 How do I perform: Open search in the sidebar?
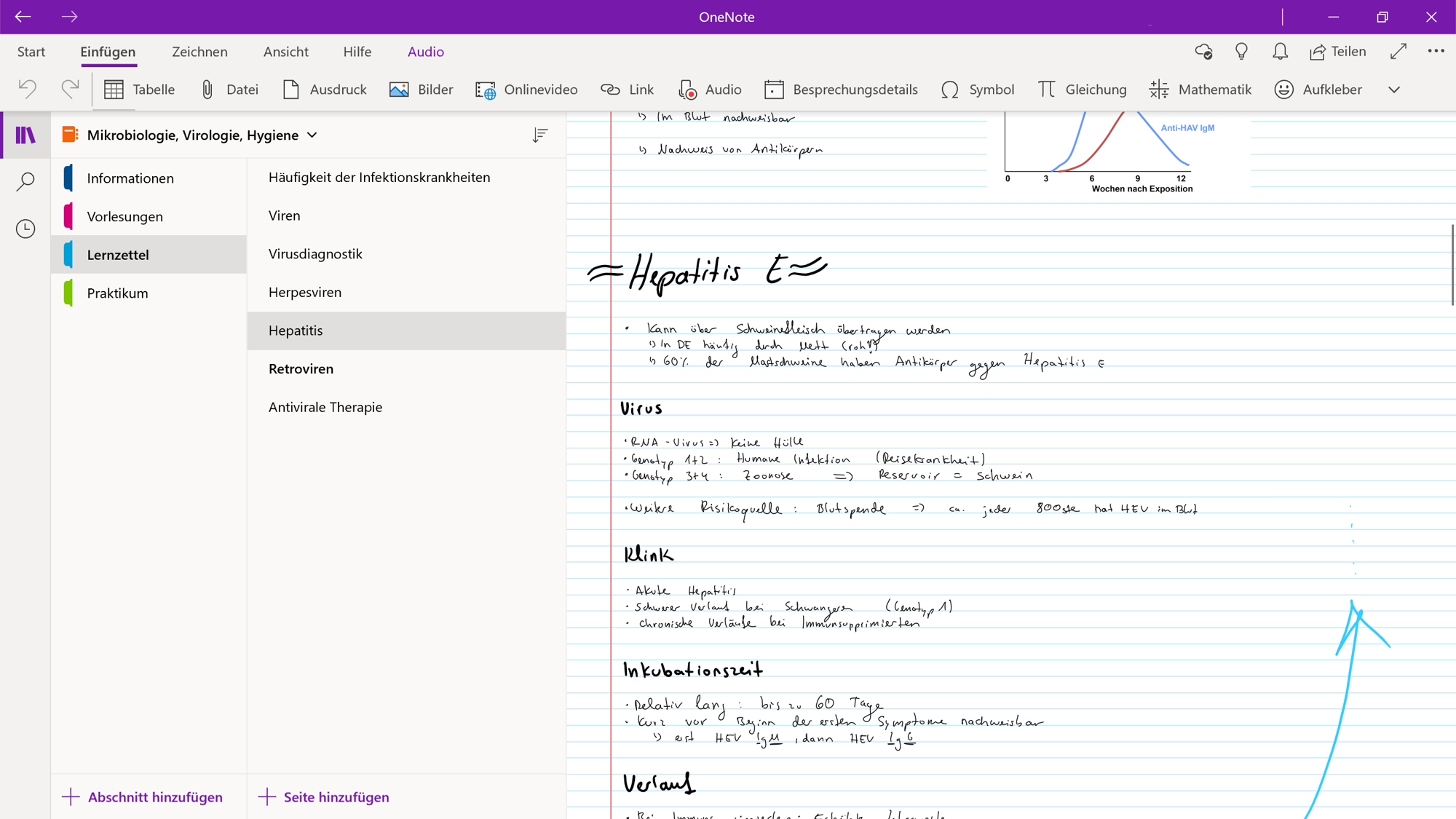25,181
